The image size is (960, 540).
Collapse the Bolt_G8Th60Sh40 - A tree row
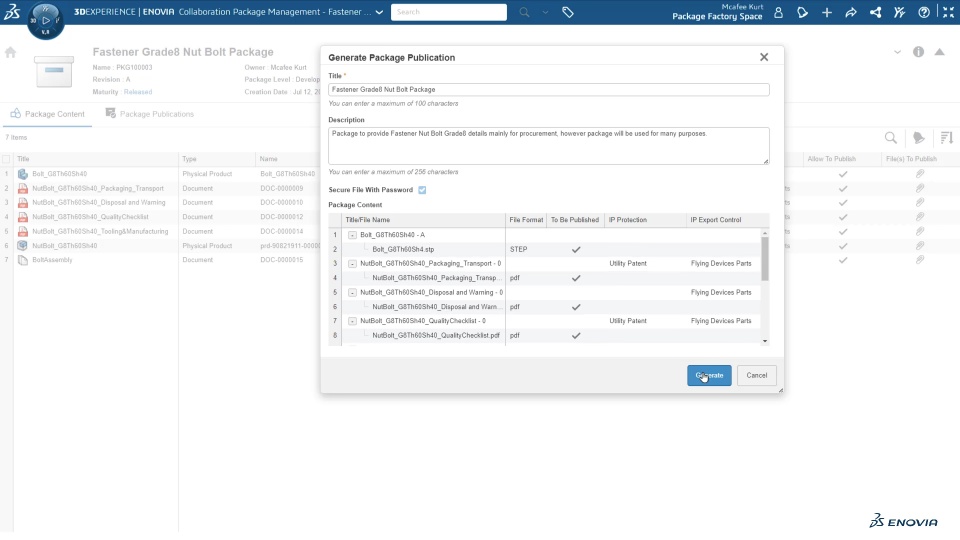352,235
